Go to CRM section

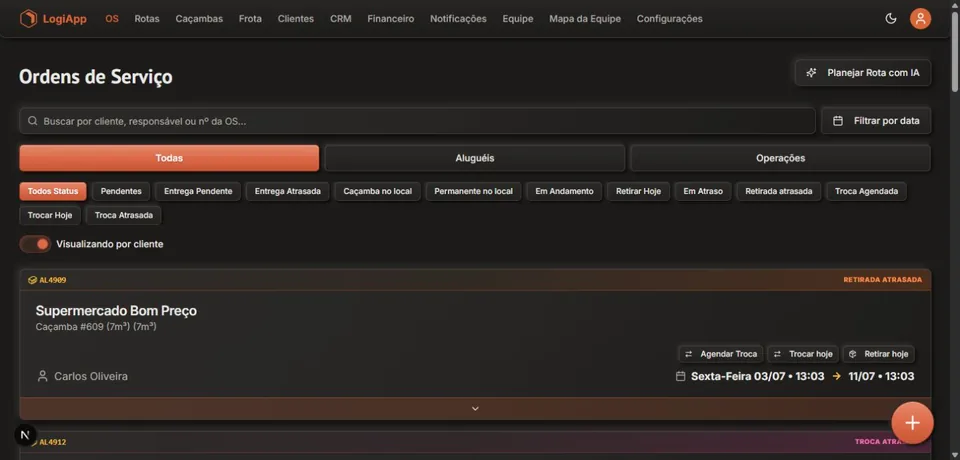(x=340, y=18)
